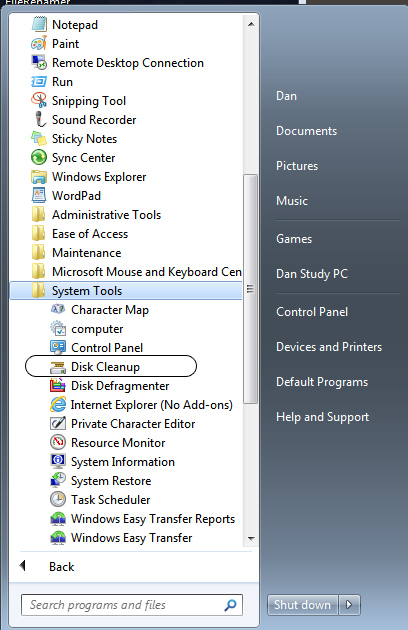Click the "Sync Center" text
408x630 pixels.
[x=84, y=158]
